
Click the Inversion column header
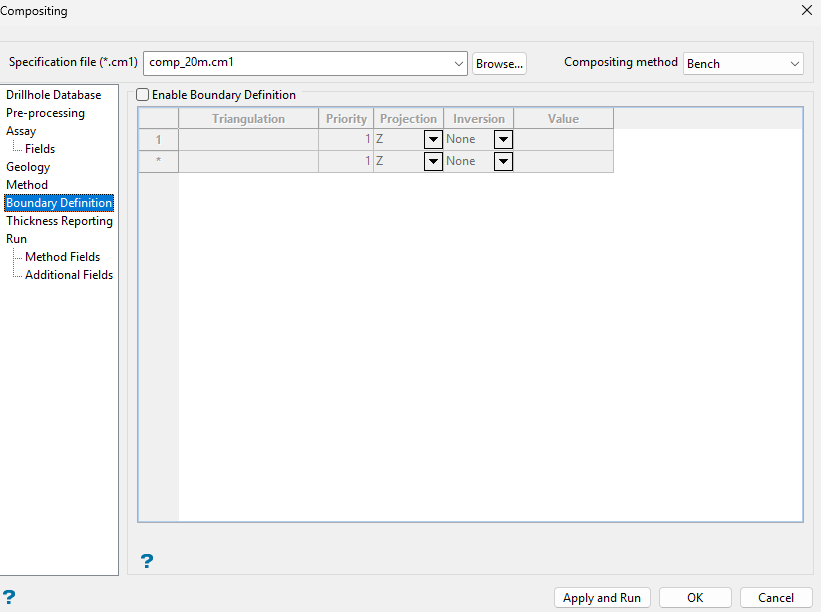point(479,119)
